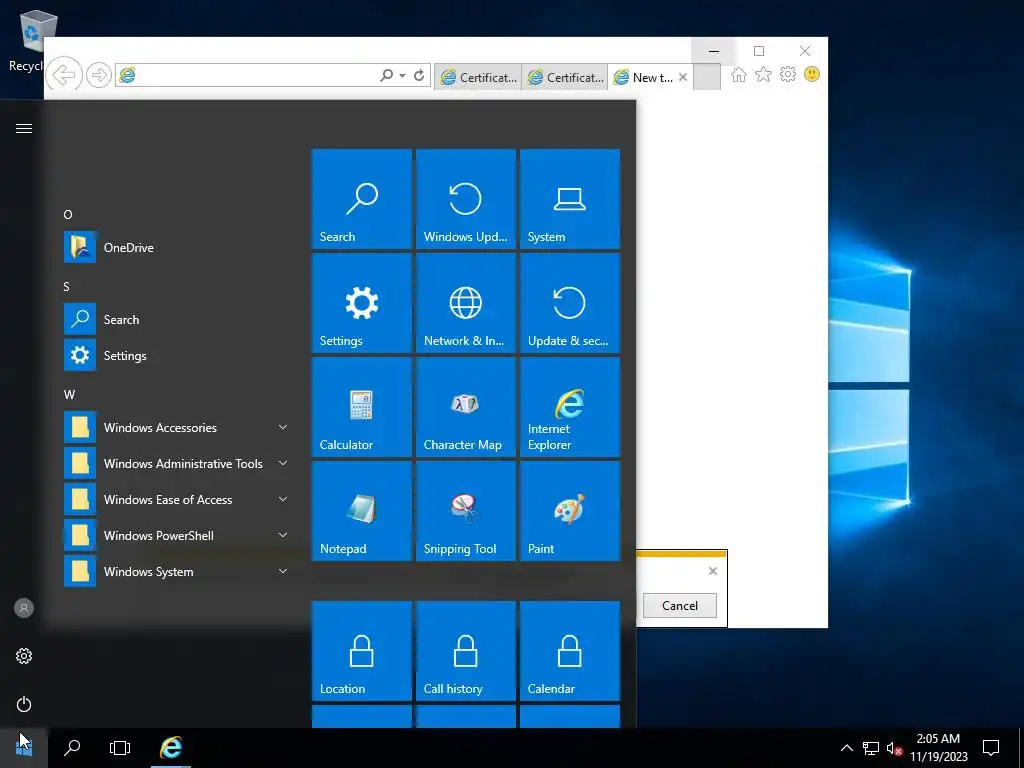
Task: Click the Windows Start button
Action: coord(24,748)
